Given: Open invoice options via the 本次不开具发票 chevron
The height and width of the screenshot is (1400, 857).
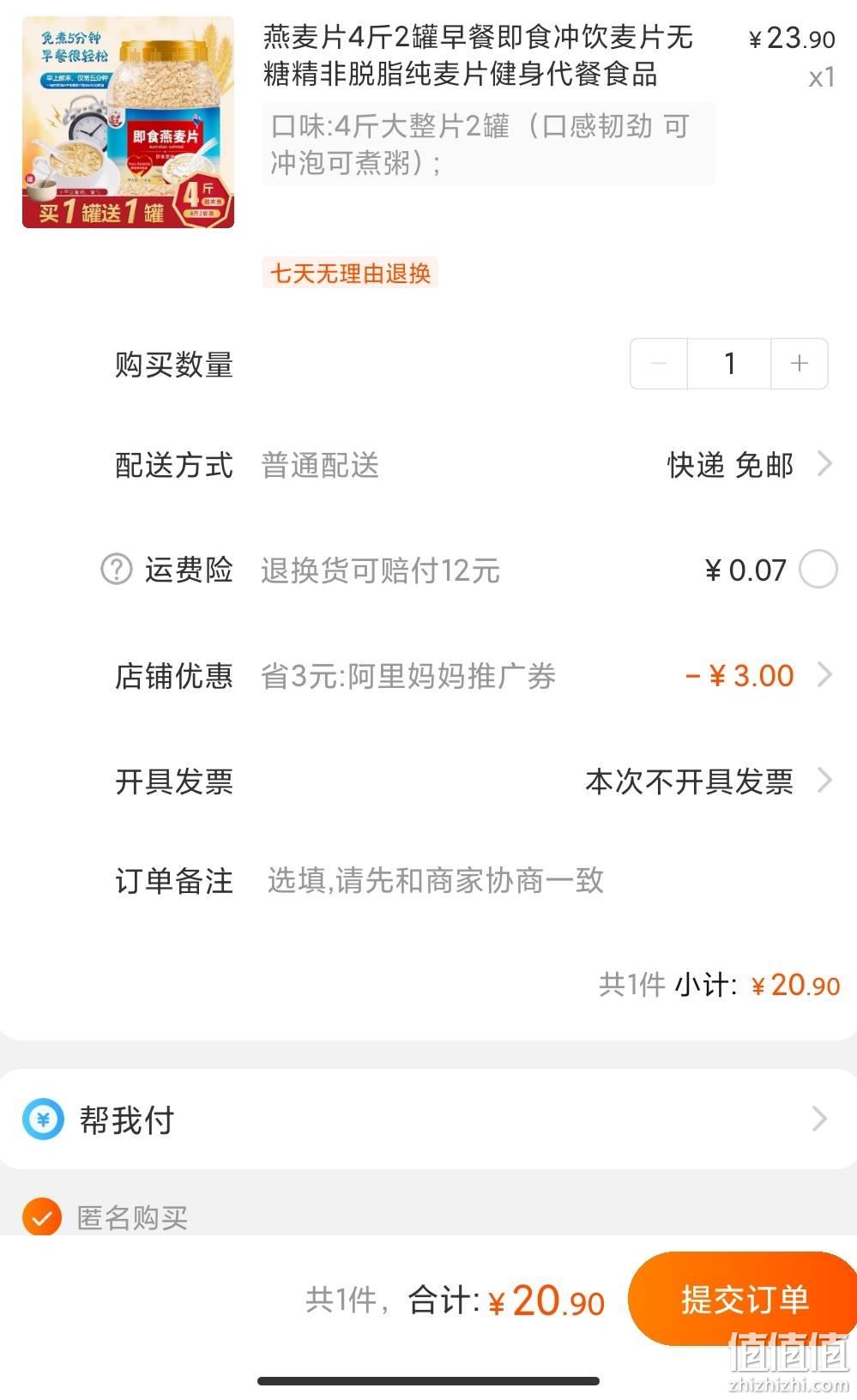Looking at the screenshot, I should pos(824,780).
